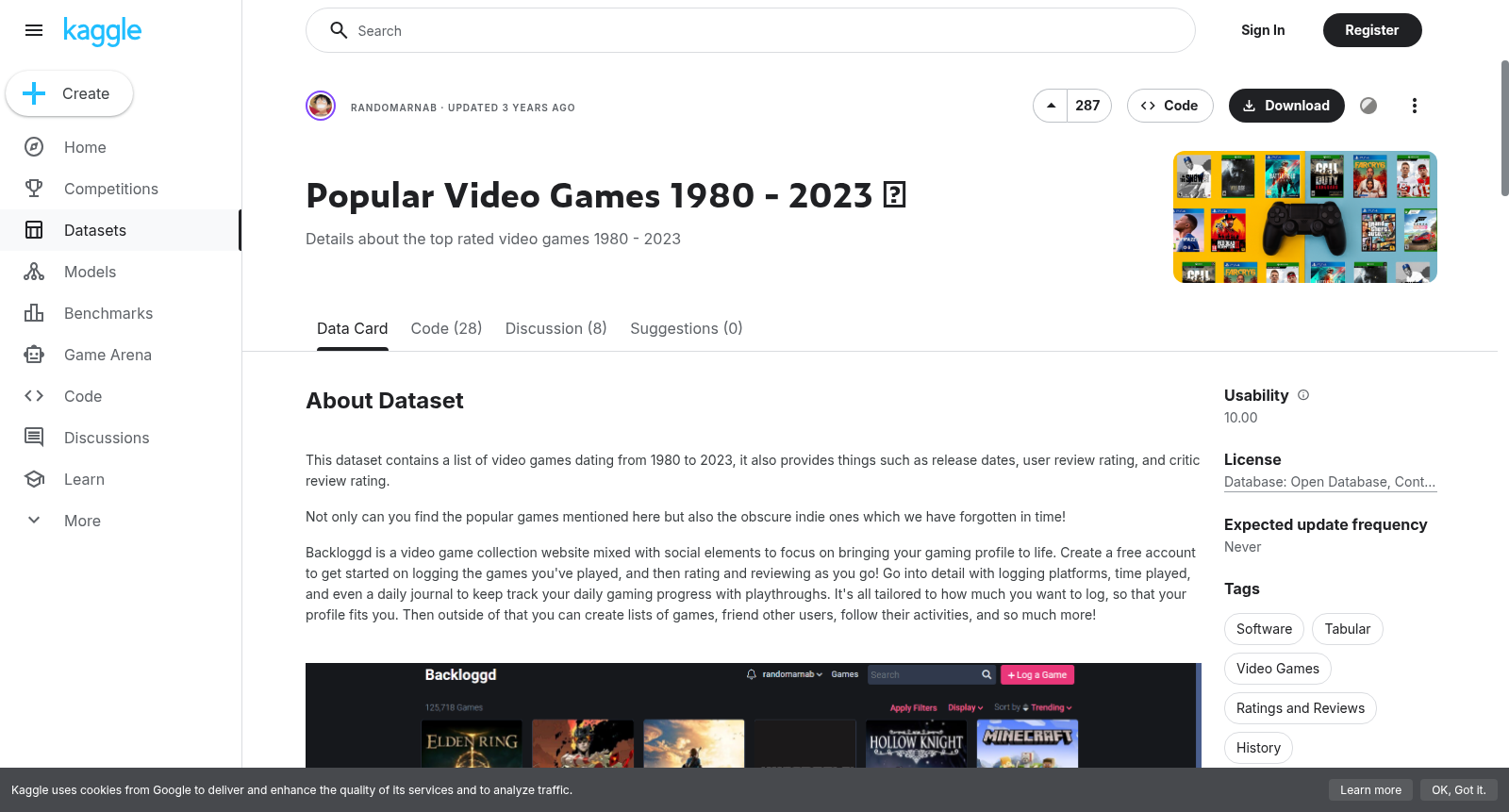Switch to the Code (28) tab

click(x=446, y=328)
